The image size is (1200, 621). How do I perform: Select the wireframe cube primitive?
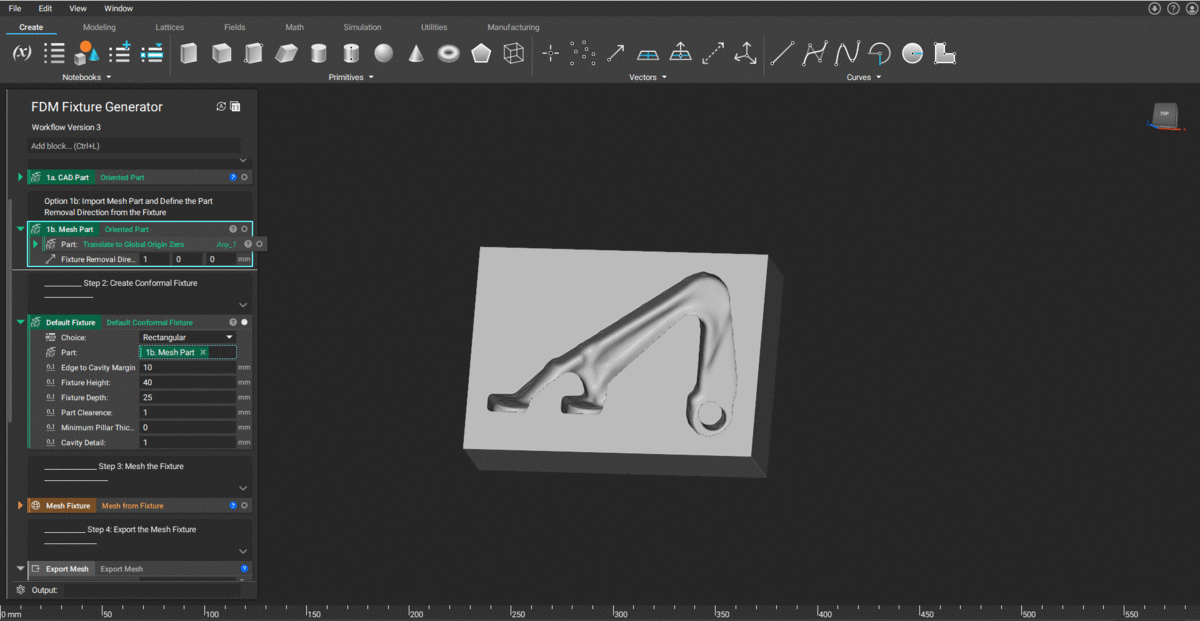(x=513, y=53)
